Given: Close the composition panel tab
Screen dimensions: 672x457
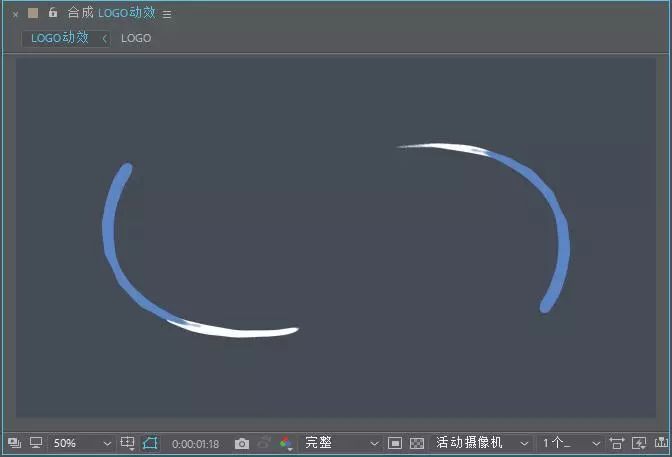Looking at the screenshot, I should click(x=15, y=14).
